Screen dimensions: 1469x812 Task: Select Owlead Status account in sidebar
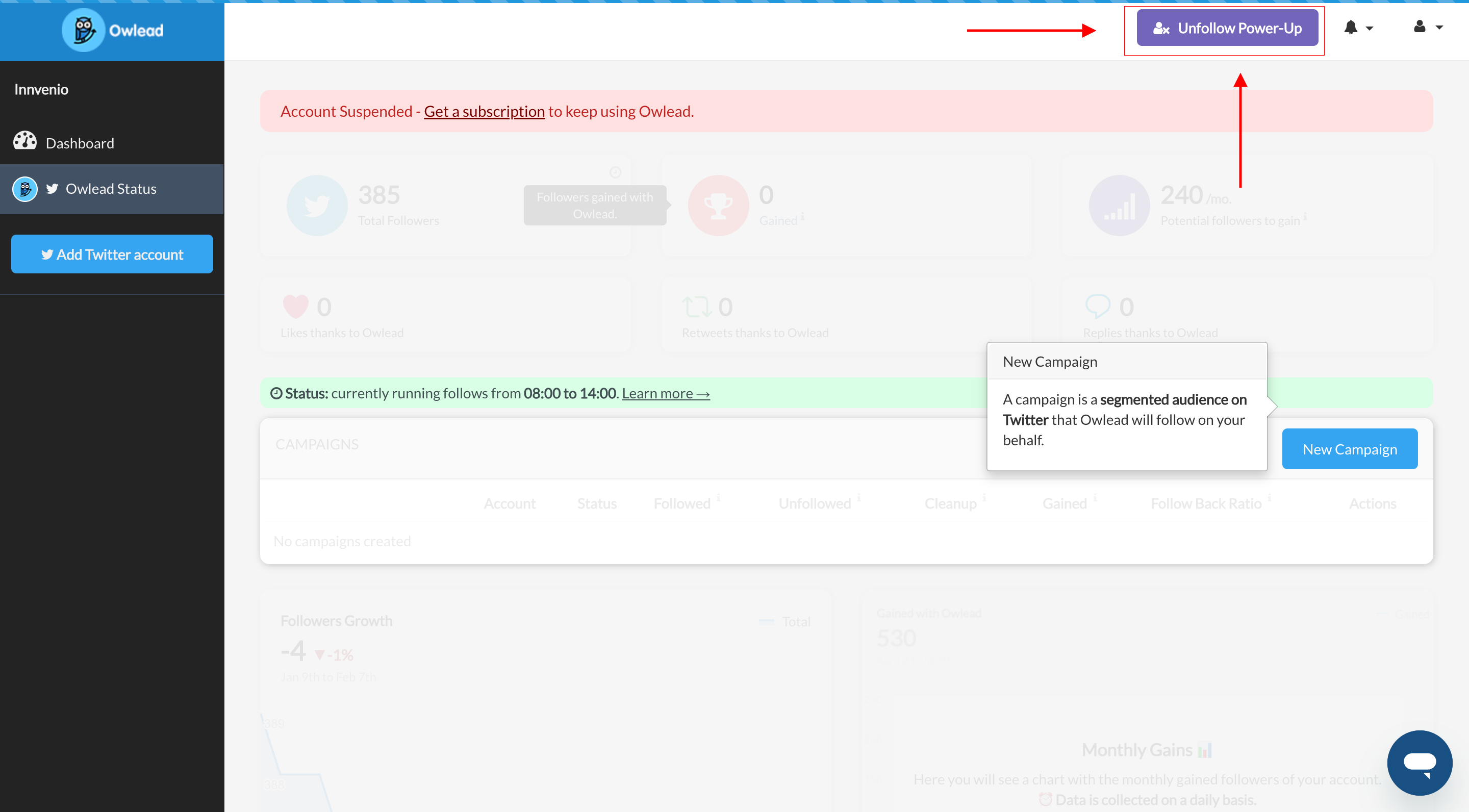click(112, 189)
